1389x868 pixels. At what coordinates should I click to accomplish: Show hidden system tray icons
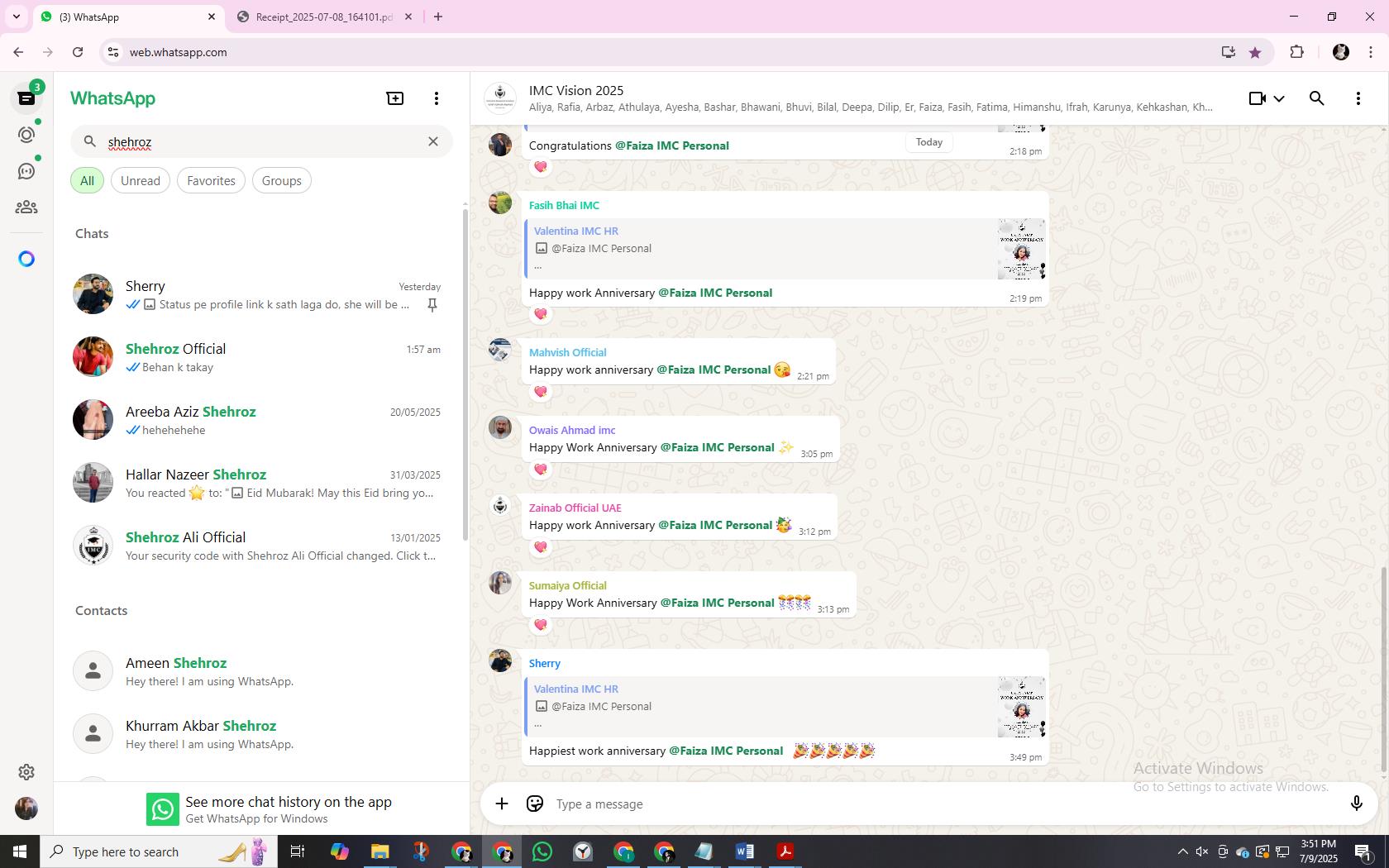pos(1182,851)
